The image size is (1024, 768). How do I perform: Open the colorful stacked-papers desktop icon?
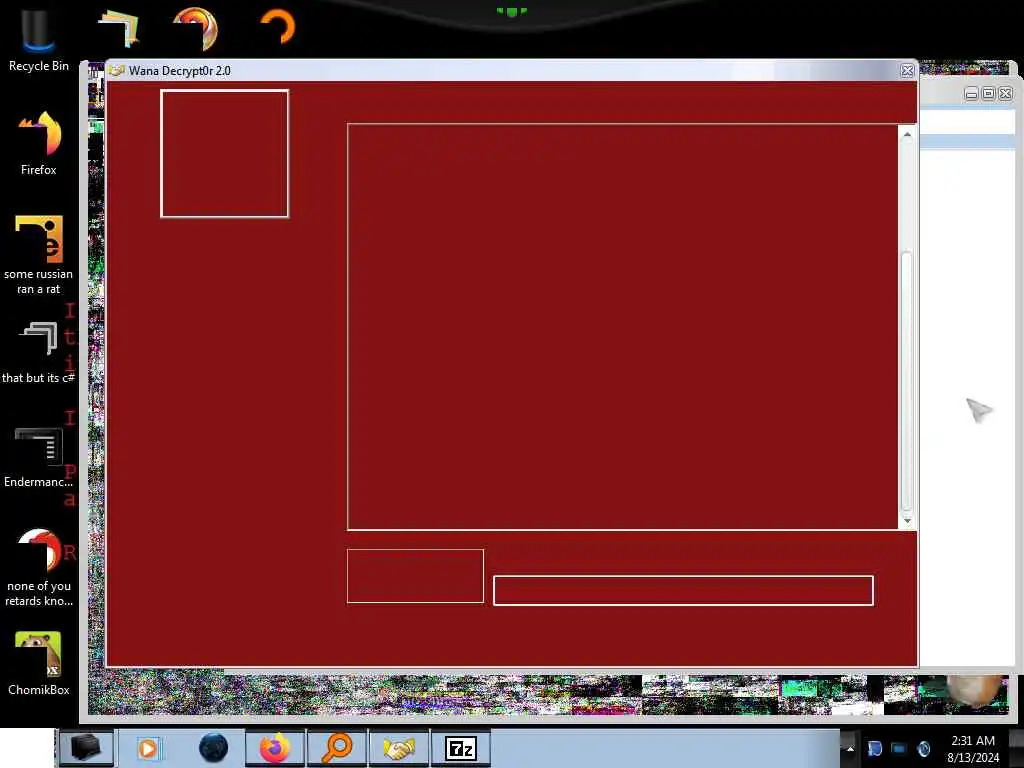click(118, 29)
